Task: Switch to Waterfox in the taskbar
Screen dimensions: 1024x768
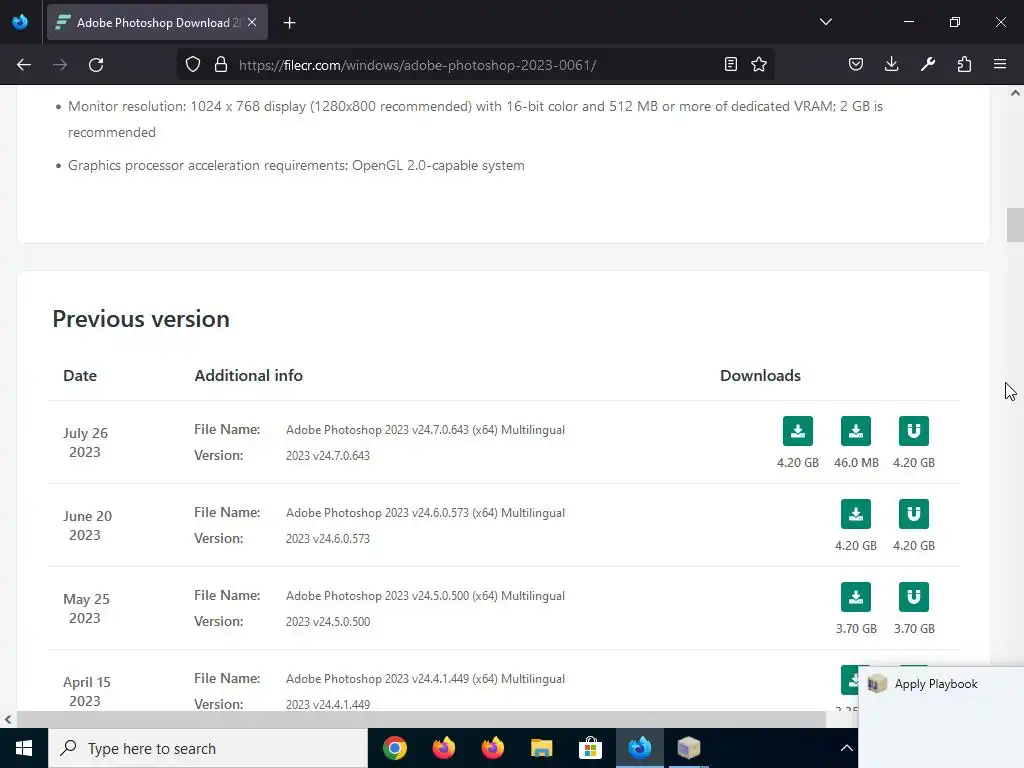Action: [x=639, y=748]
